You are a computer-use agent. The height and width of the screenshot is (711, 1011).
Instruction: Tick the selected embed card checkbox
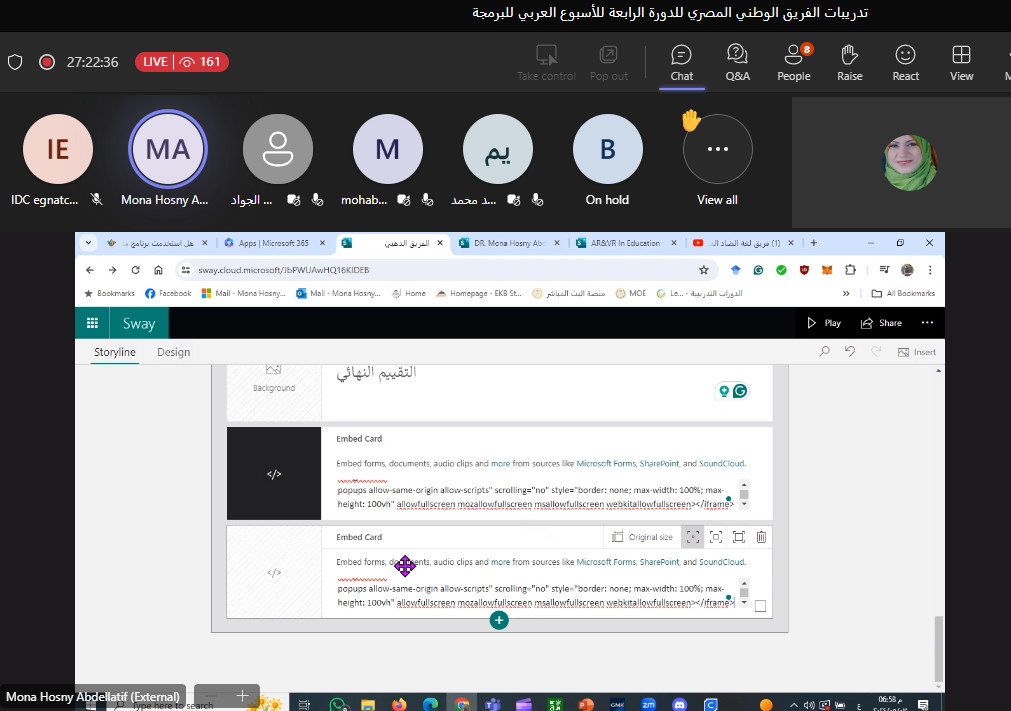point(760,606)
